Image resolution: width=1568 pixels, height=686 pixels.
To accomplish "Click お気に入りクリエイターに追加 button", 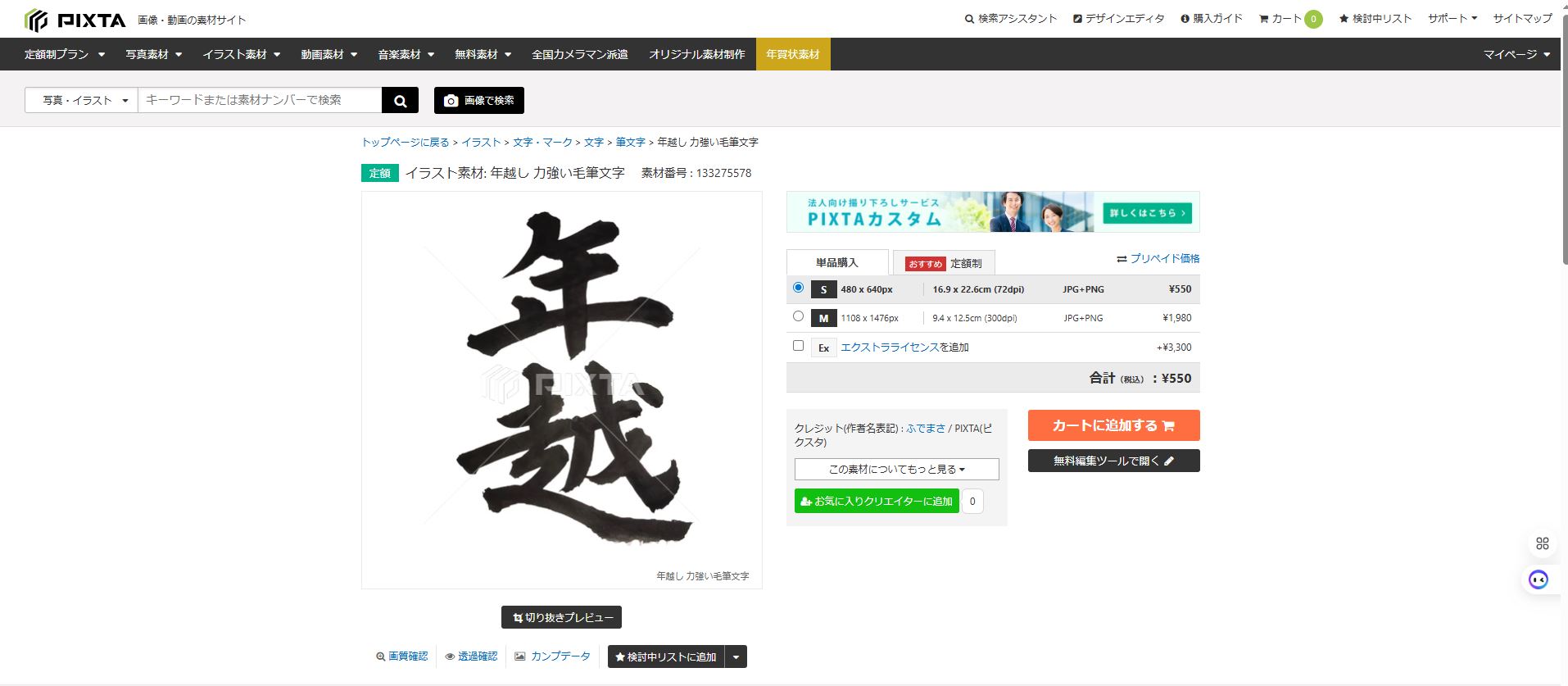I will [876, 501].
